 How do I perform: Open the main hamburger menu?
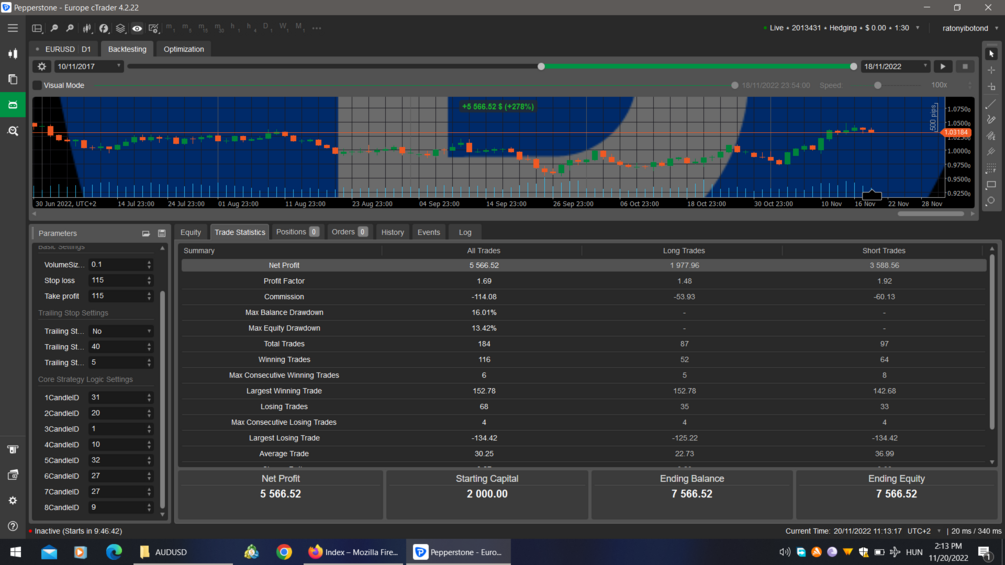(13, 28)
